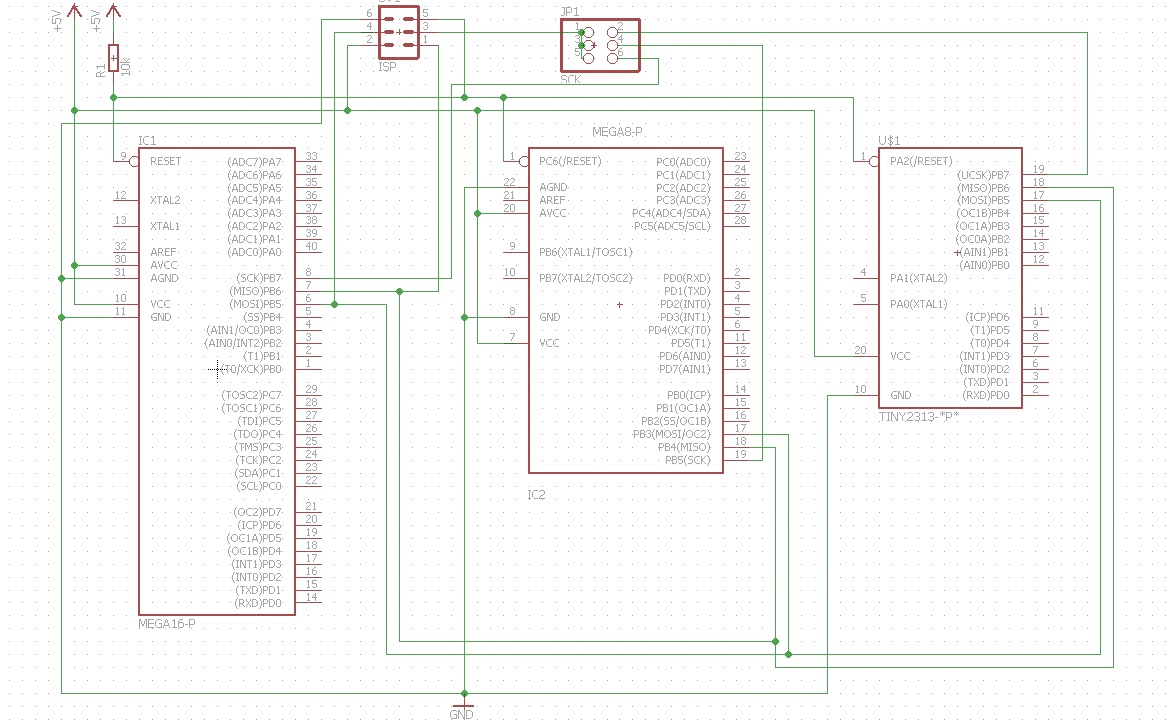
Task: Click the PD4(XCK/T0) pin label
Action: point(679,330)
